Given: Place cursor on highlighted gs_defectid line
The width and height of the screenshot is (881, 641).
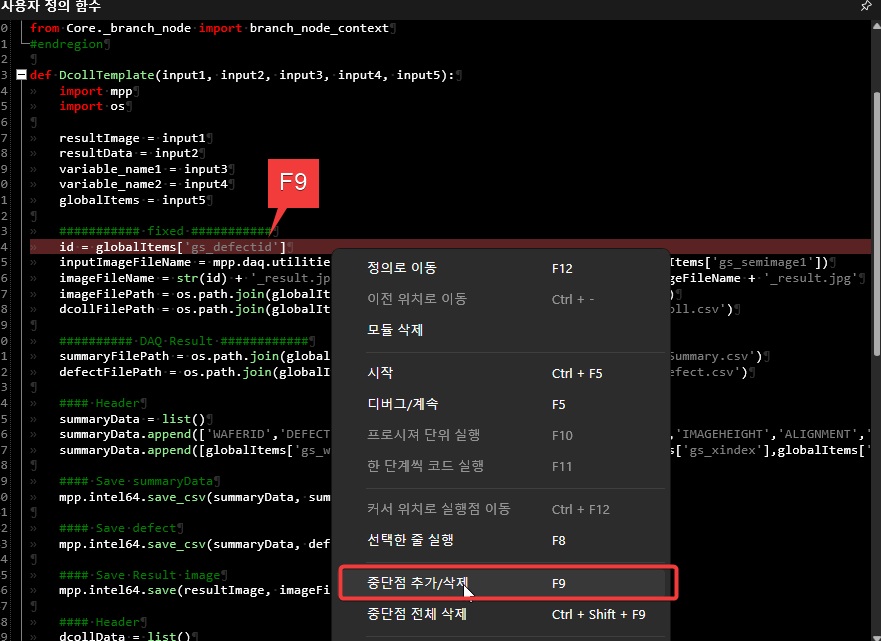Looking at the screenshot, I should pos(172,247).
